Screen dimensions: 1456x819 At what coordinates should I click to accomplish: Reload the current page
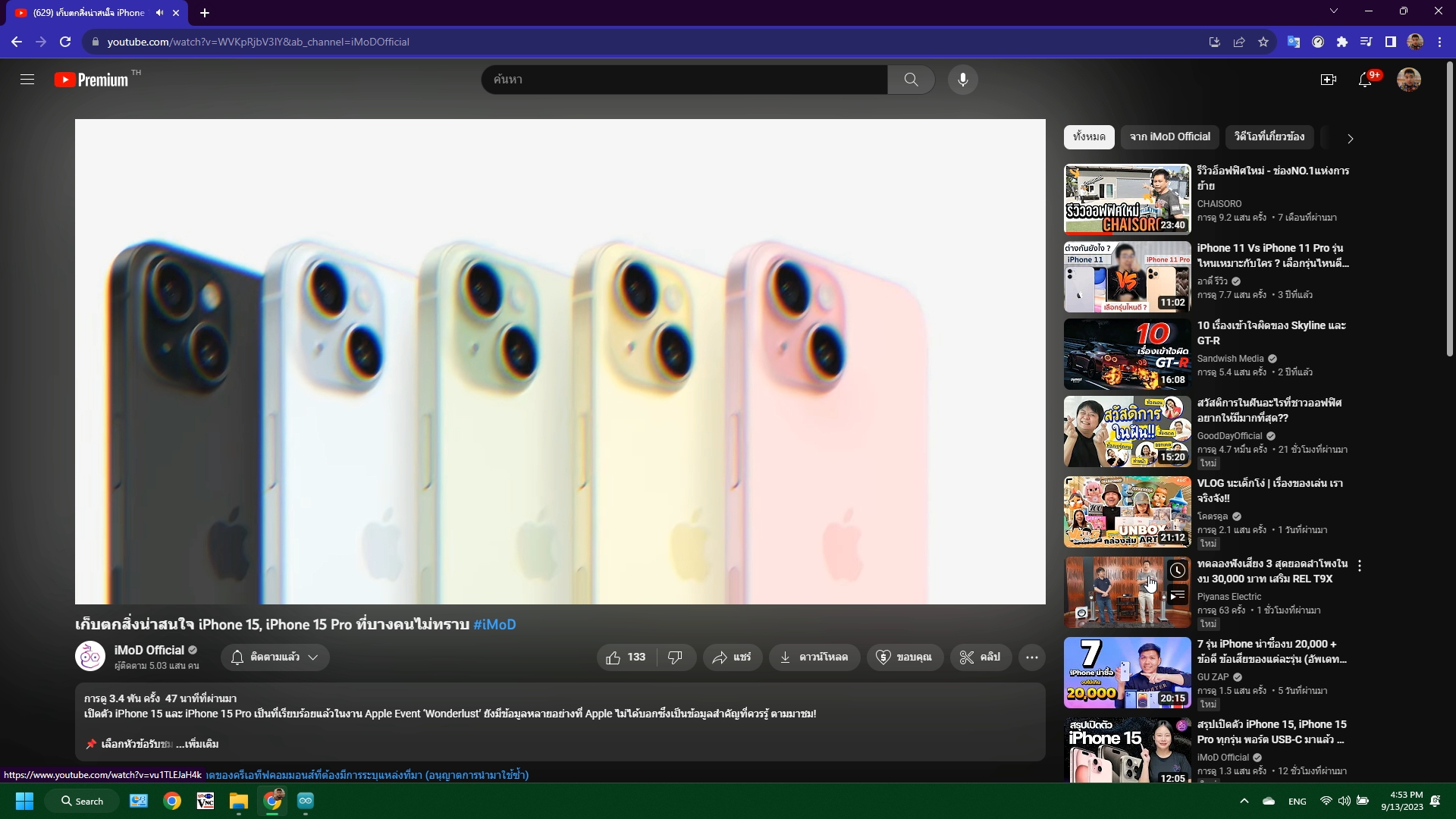(x=65, y=42)
